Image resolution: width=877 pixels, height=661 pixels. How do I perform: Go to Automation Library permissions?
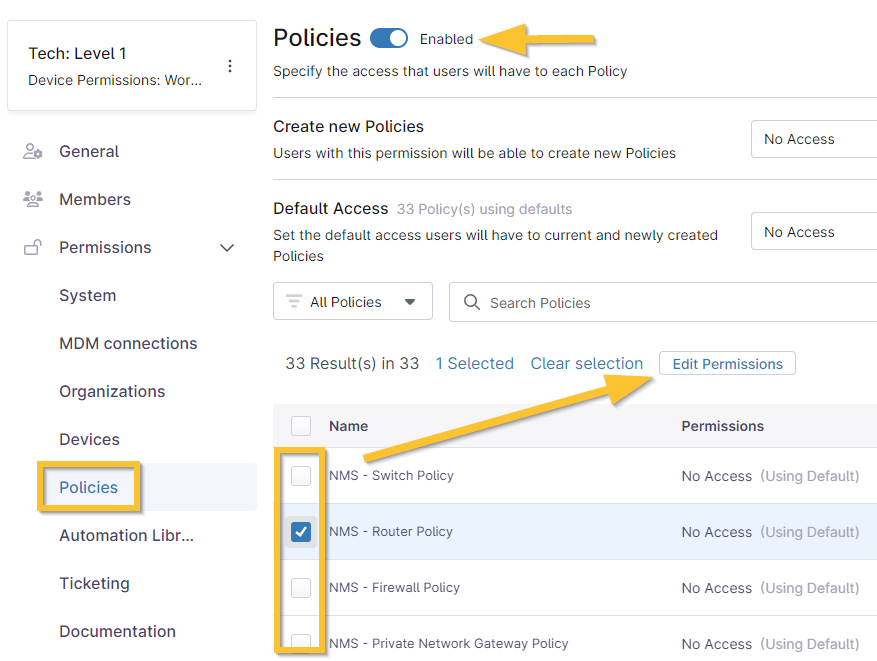126,536
